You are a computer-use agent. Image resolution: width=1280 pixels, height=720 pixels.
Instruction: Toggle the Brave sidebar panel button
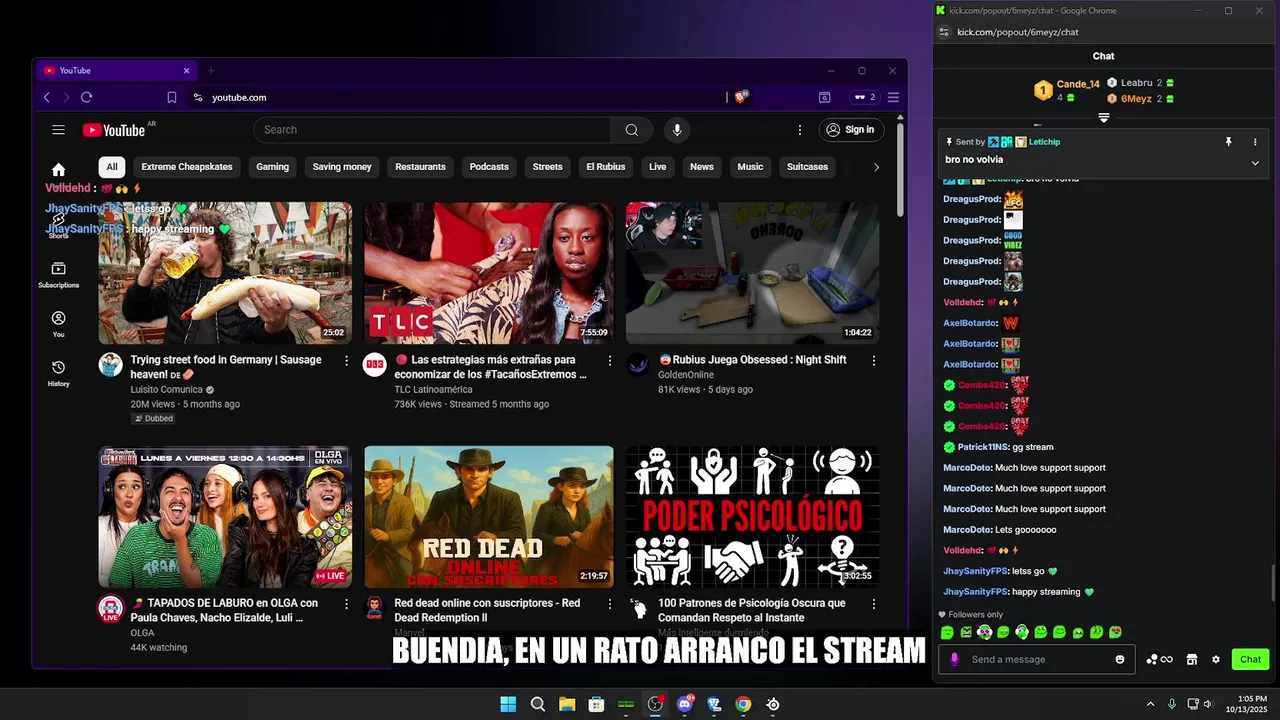point(825,97)
